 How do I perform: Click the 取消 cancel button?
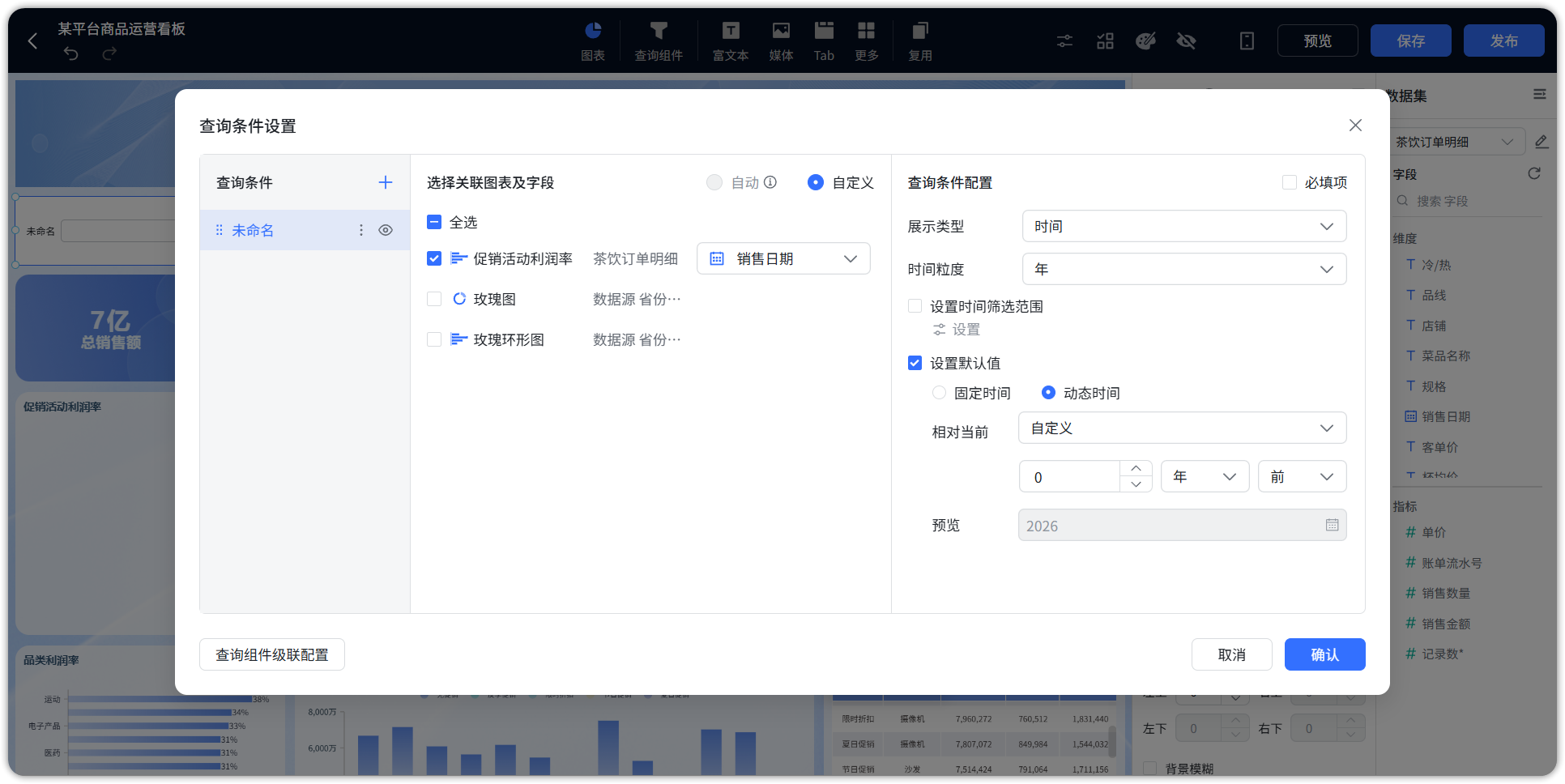pos(1231,654)
